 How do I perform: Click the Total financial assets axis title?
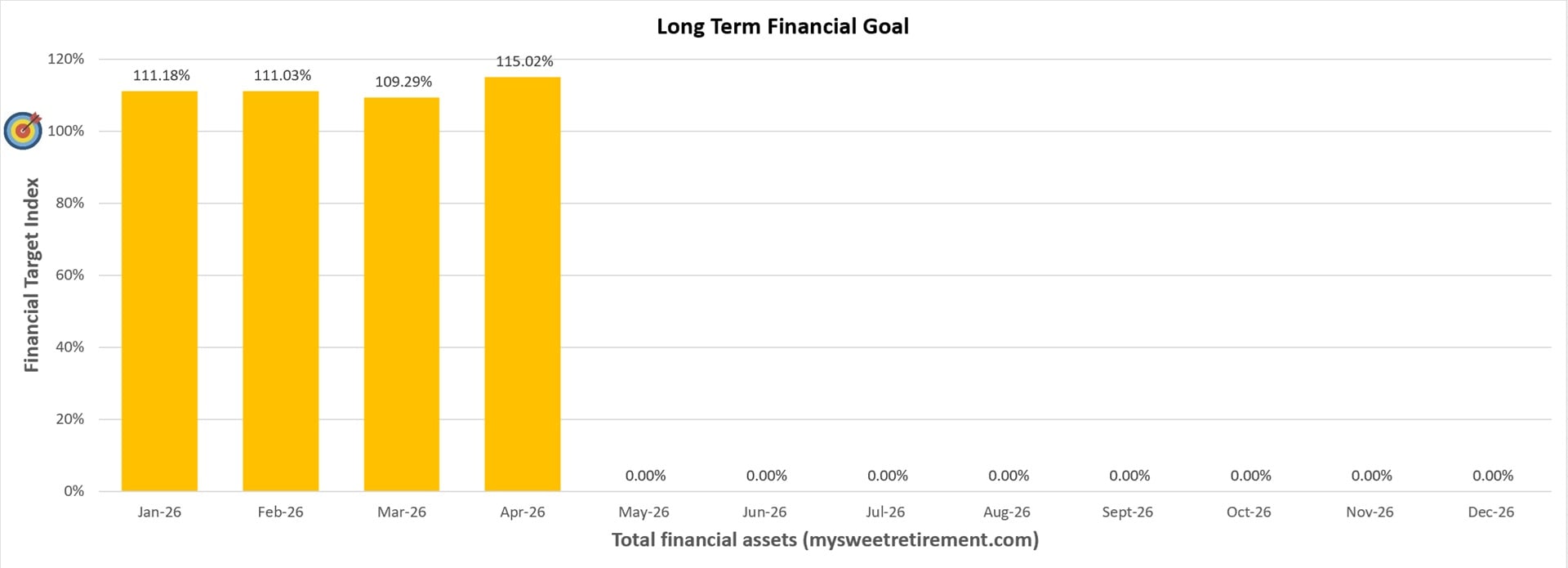825,539
